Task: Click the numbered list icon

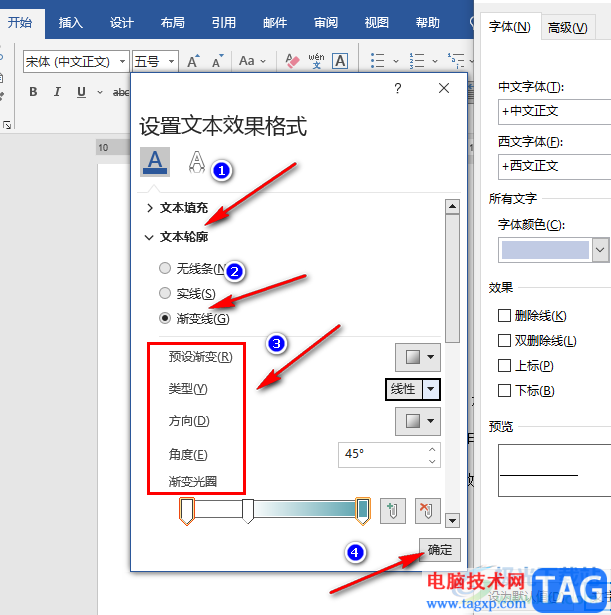Action: (x=417, y=61)
